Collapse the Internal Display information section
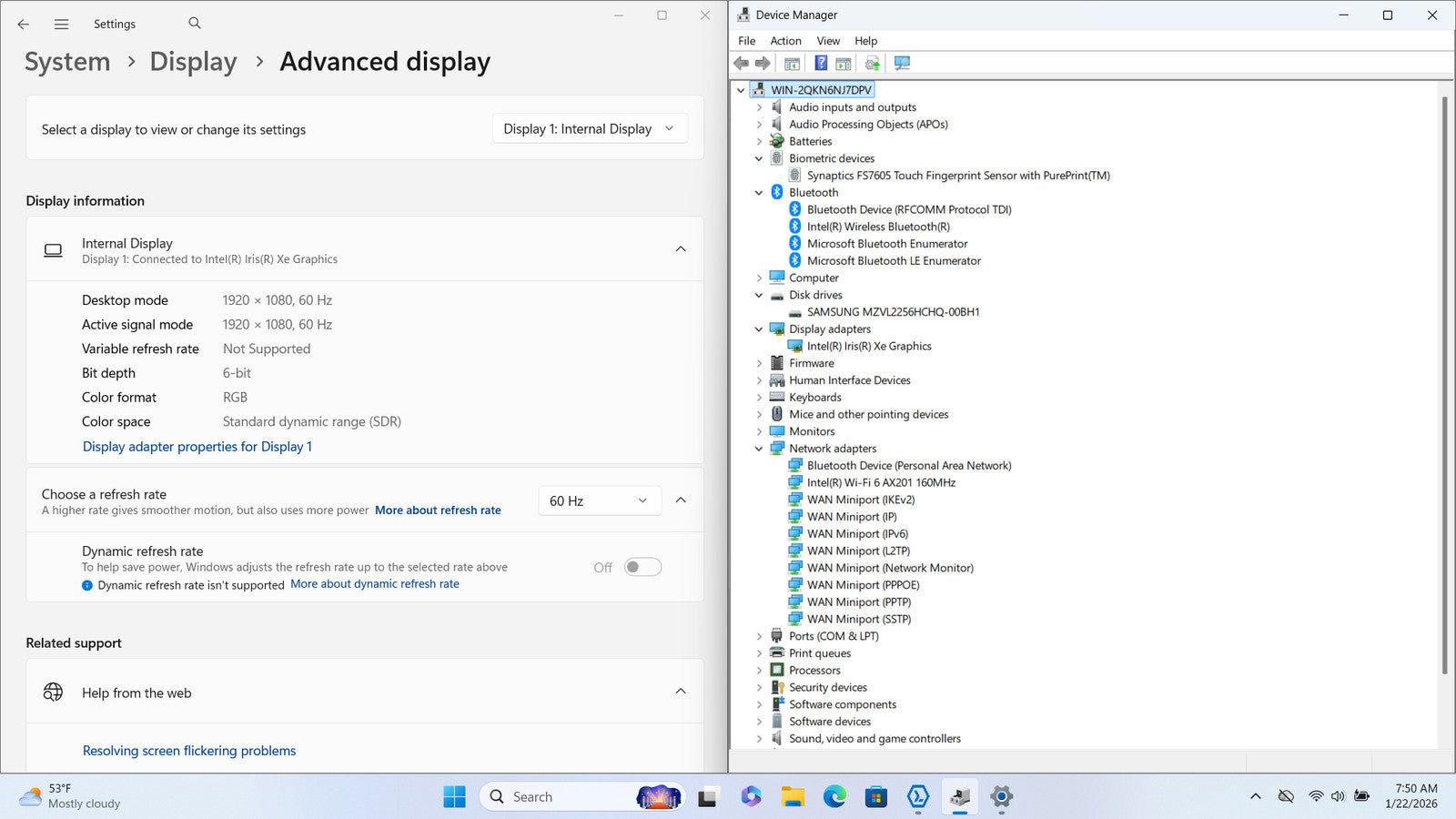 pyautogui.click(x=680, y=248)
